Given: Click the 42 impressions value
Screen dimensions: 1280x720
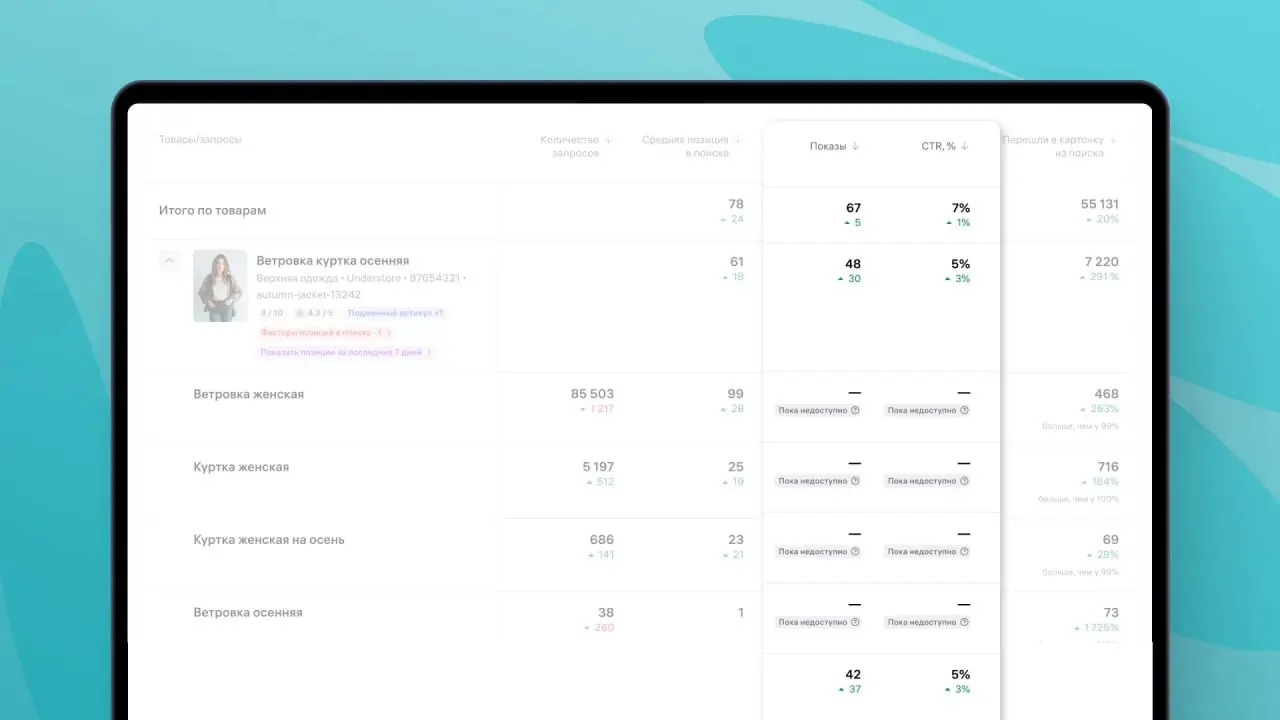Looking at the screenshot, I should 853,675.
